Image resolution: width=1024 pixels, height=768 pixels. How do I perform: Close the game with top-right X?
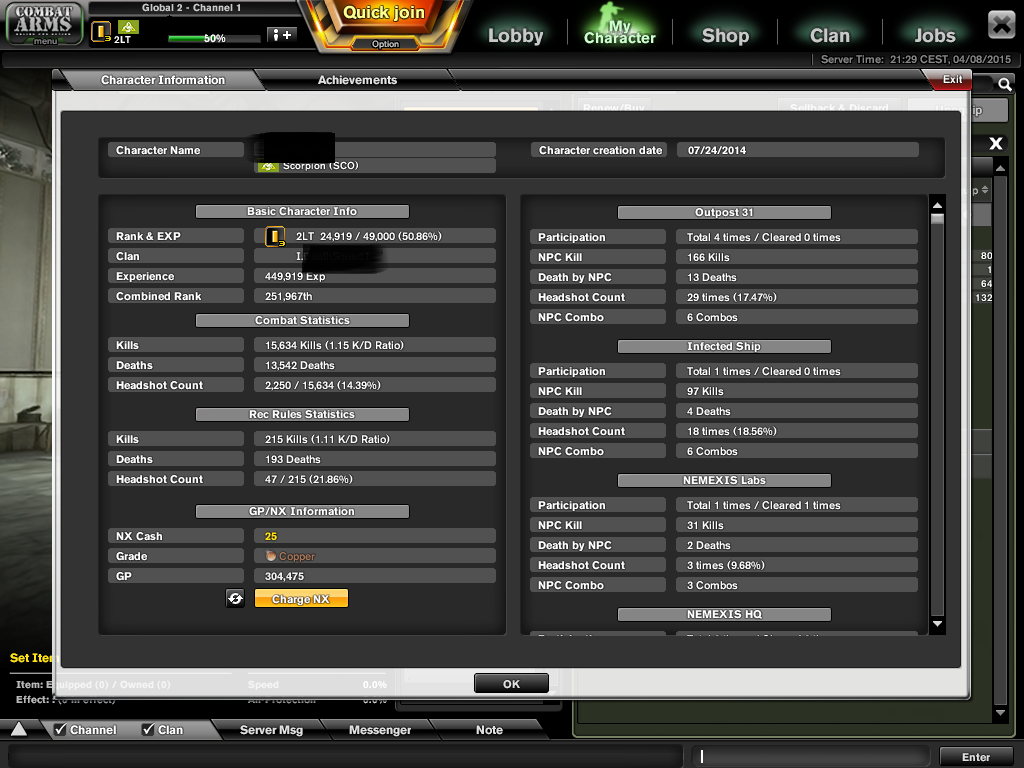(1002, 25)
